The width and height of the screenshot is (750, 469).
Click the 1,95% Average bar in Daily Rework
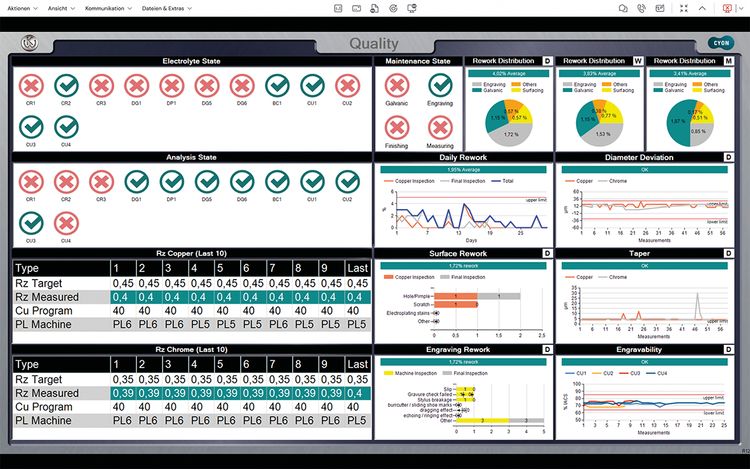(x=463, y=170)
